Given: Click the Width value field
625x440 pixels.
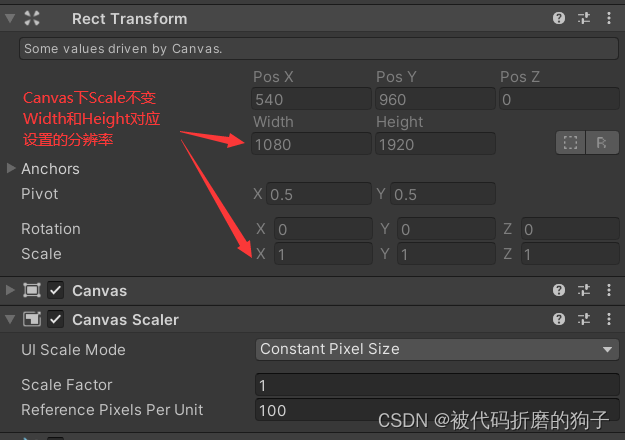Looking at the screenshot, I should (310, 144).
